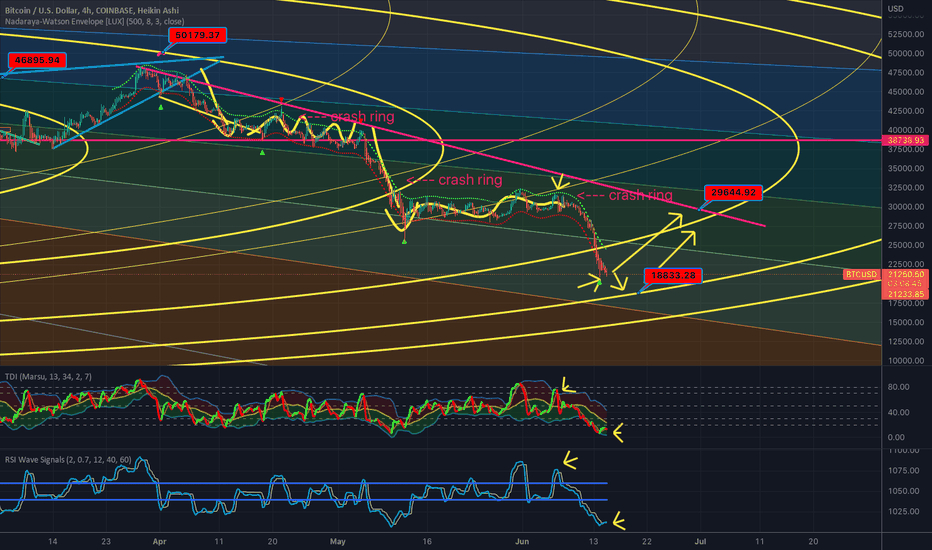Click the 18833.28 price label

(x=673, y=276)
